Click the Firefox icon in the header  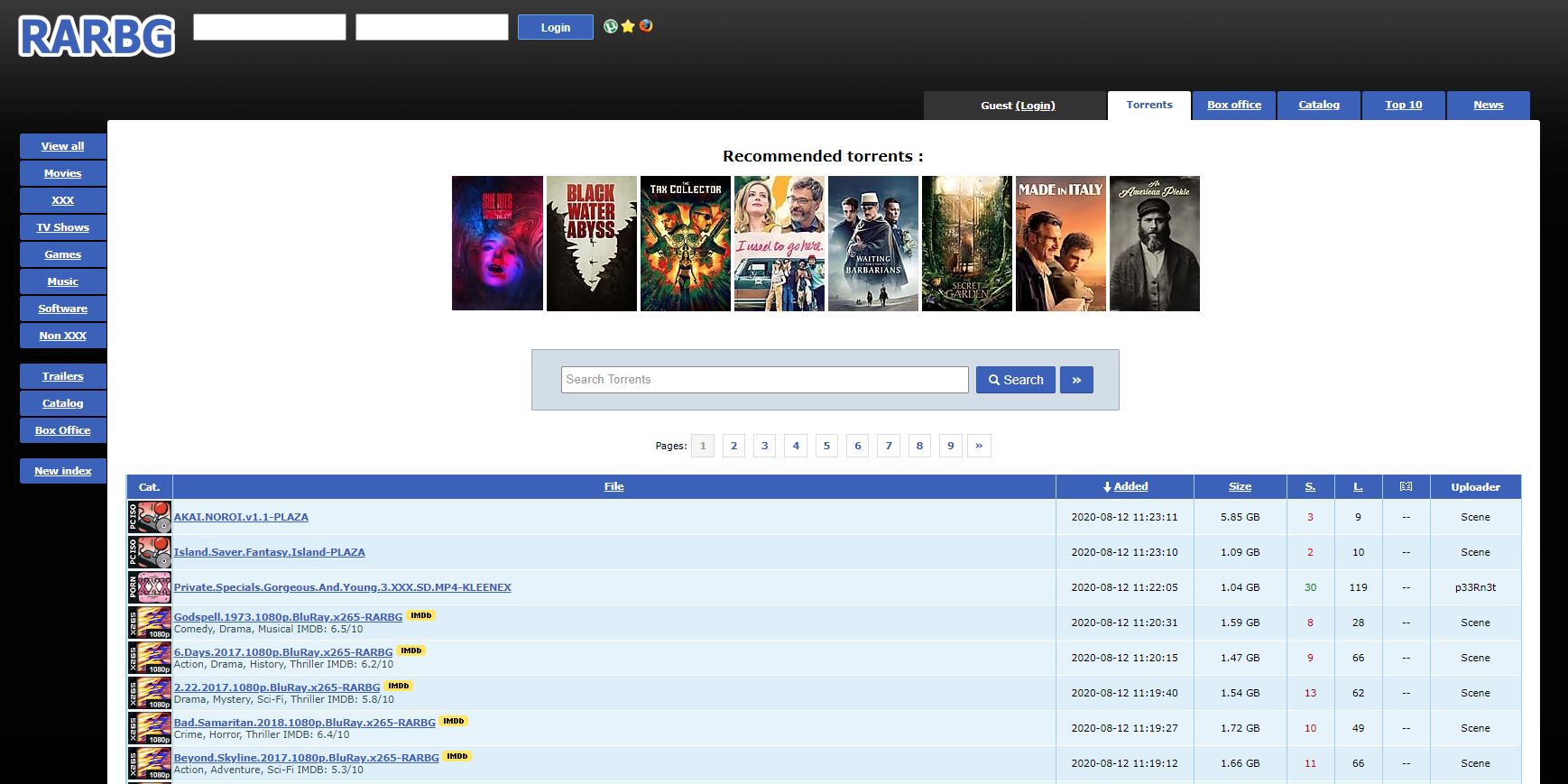(646, 26)
